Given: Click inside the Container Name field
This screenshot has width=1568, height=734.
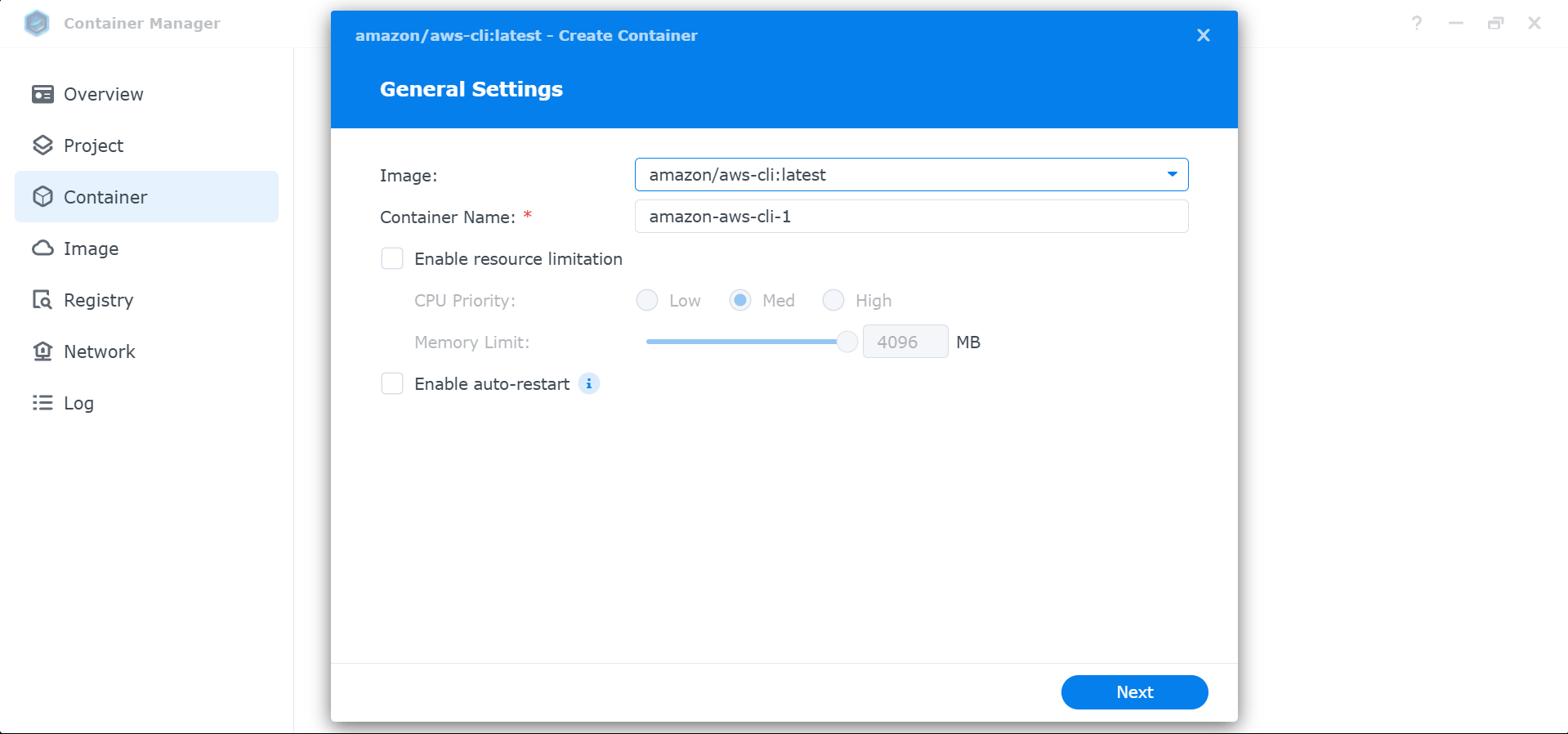Looking at the screenshot, I should click(x=911, y=217).
